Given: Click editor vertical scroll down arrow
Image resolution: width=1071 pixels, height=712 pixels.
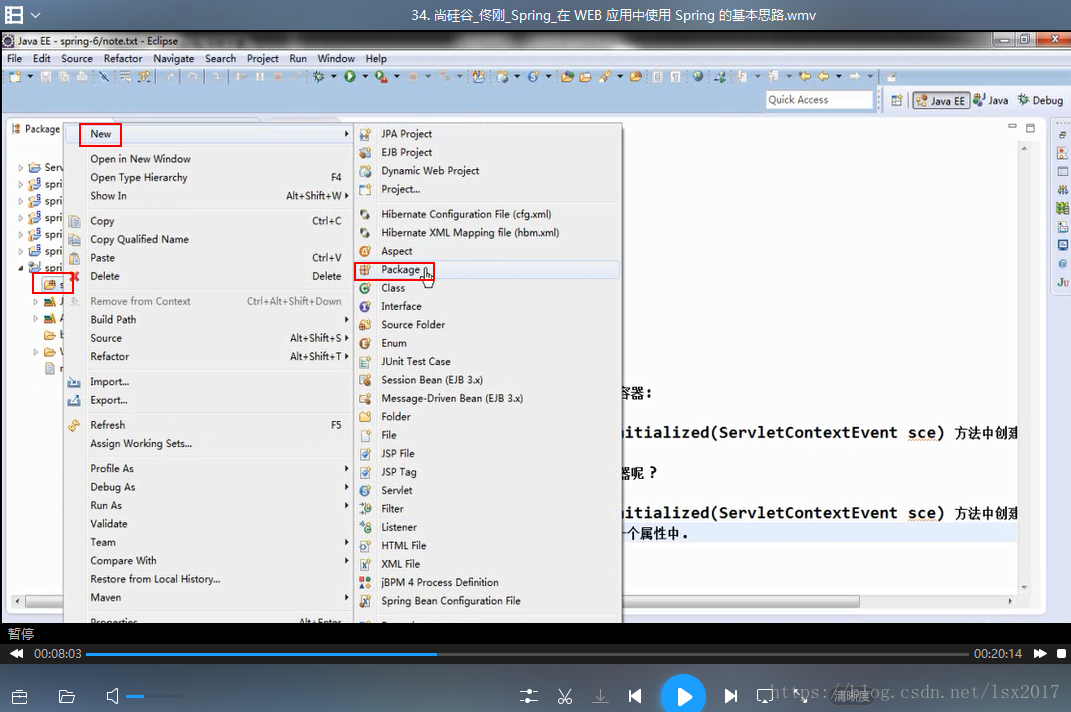Looking at the screenshot, I should [1024, 587].
